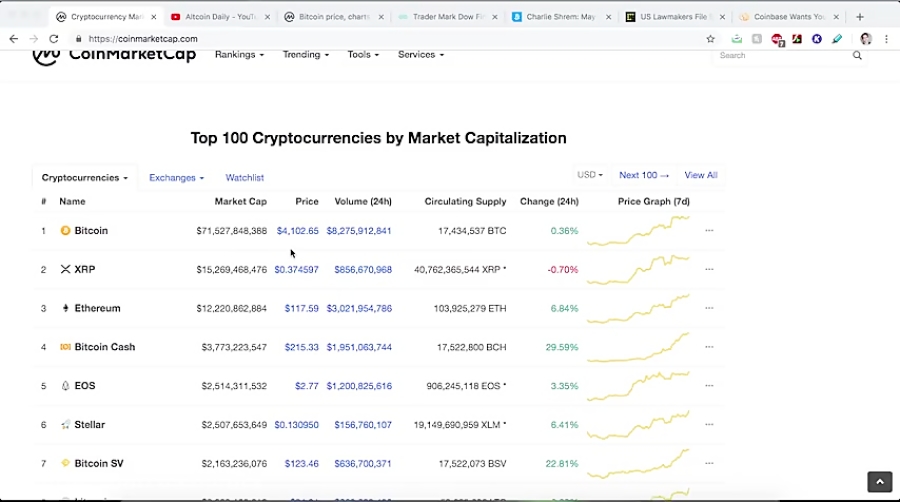Click the back-to-top arrow button
The width and height of the screenshot is (900, 502).
879,482
